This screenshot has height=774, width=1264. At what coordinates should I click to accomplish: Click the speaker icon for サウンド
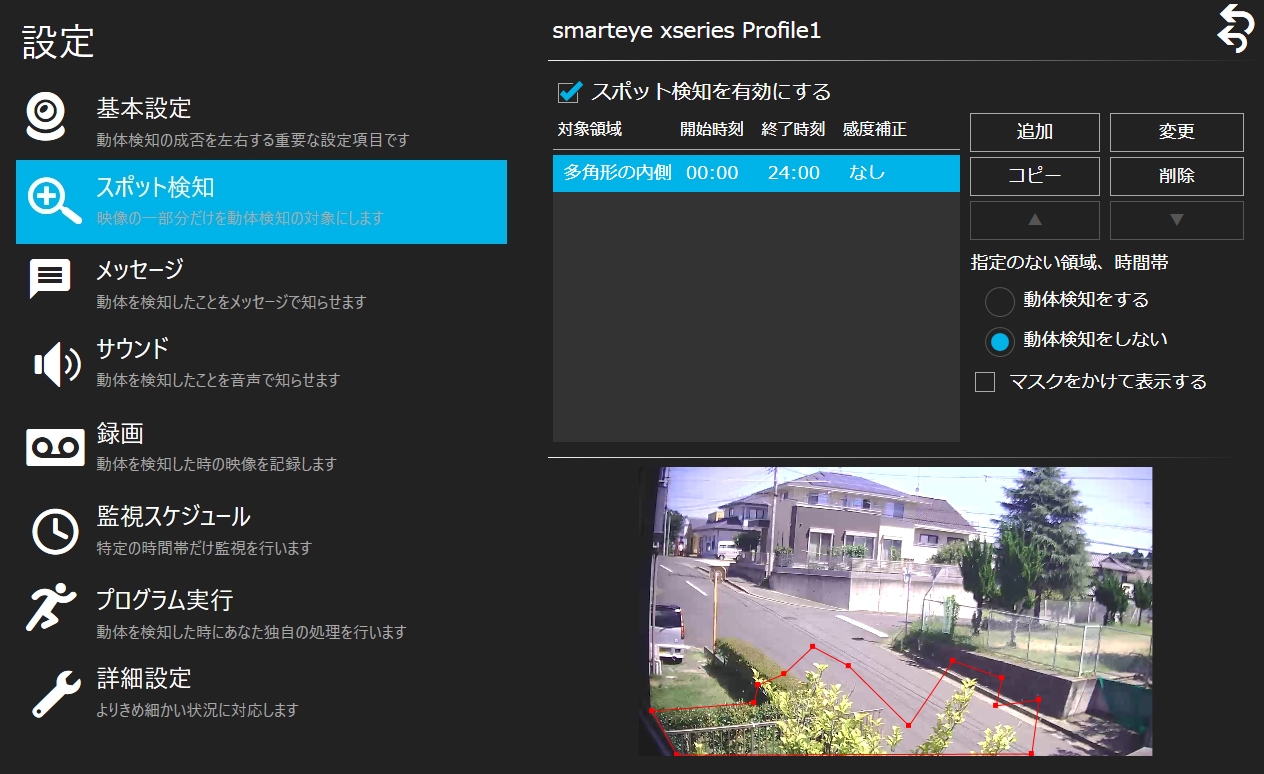pos(56,364)
